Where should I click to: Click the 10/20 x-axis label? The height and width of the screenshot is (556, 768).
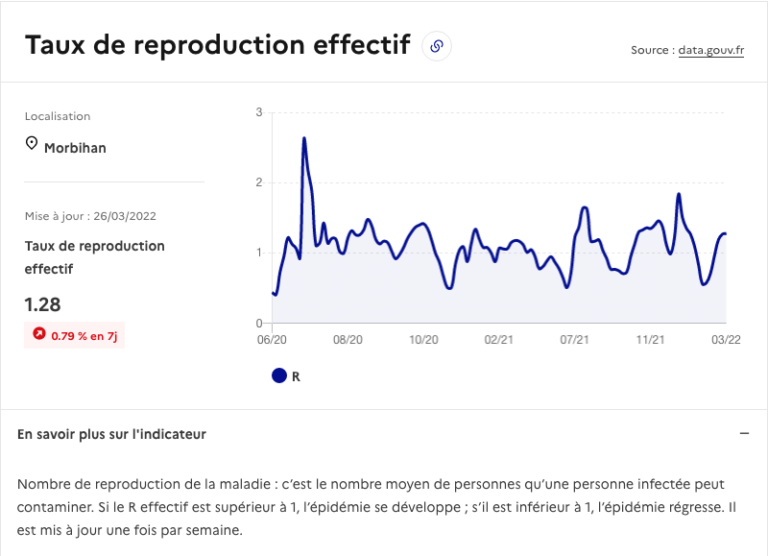[424, 339]
